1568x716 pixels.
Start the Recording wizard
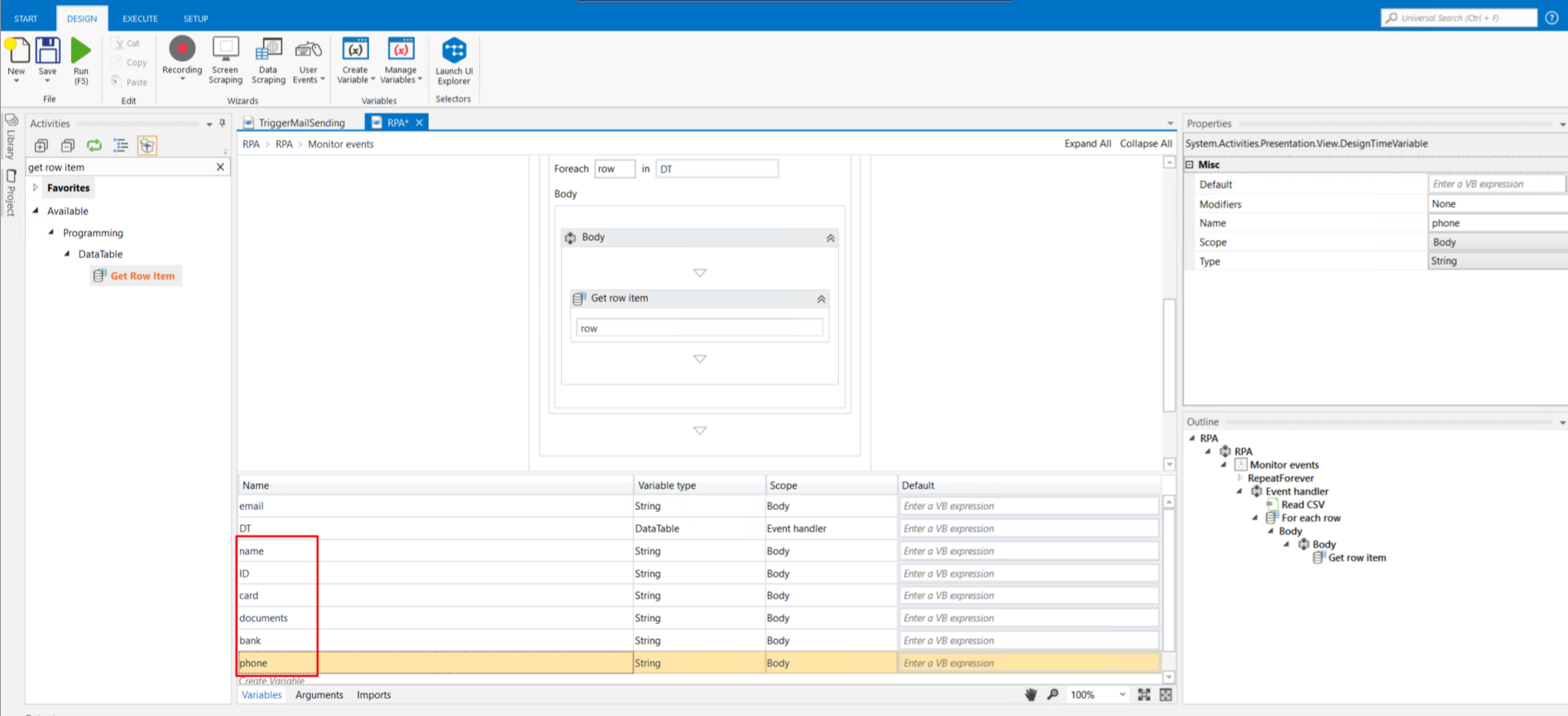click(182, 50)
